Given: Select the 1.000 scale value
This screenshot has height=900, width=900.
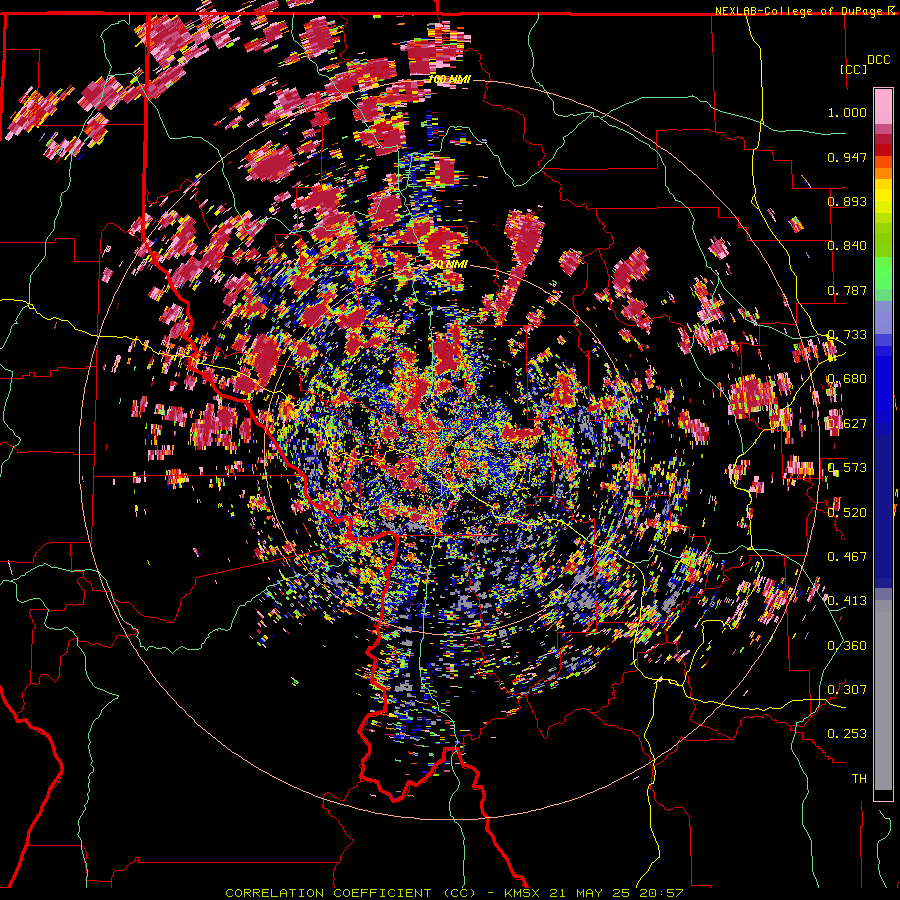Looking at the screenshot, I should [x=847, y=112].
